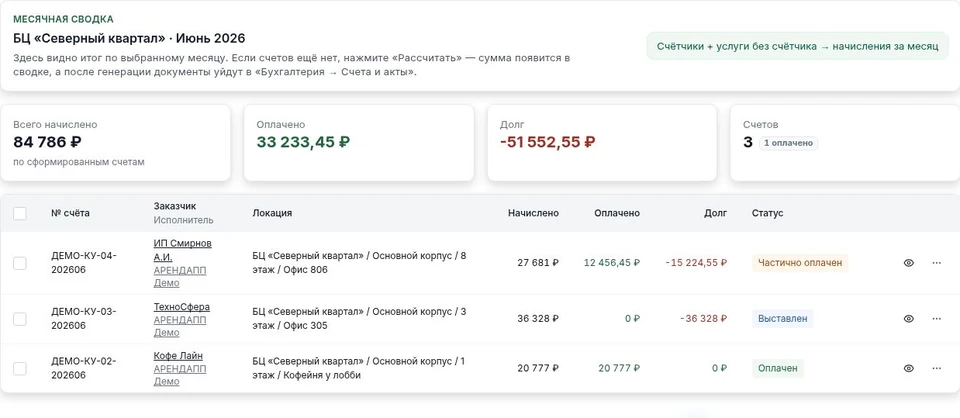Open customer link ТехноСфера
Screen dimensions: 960x418
tap(182, 307)
